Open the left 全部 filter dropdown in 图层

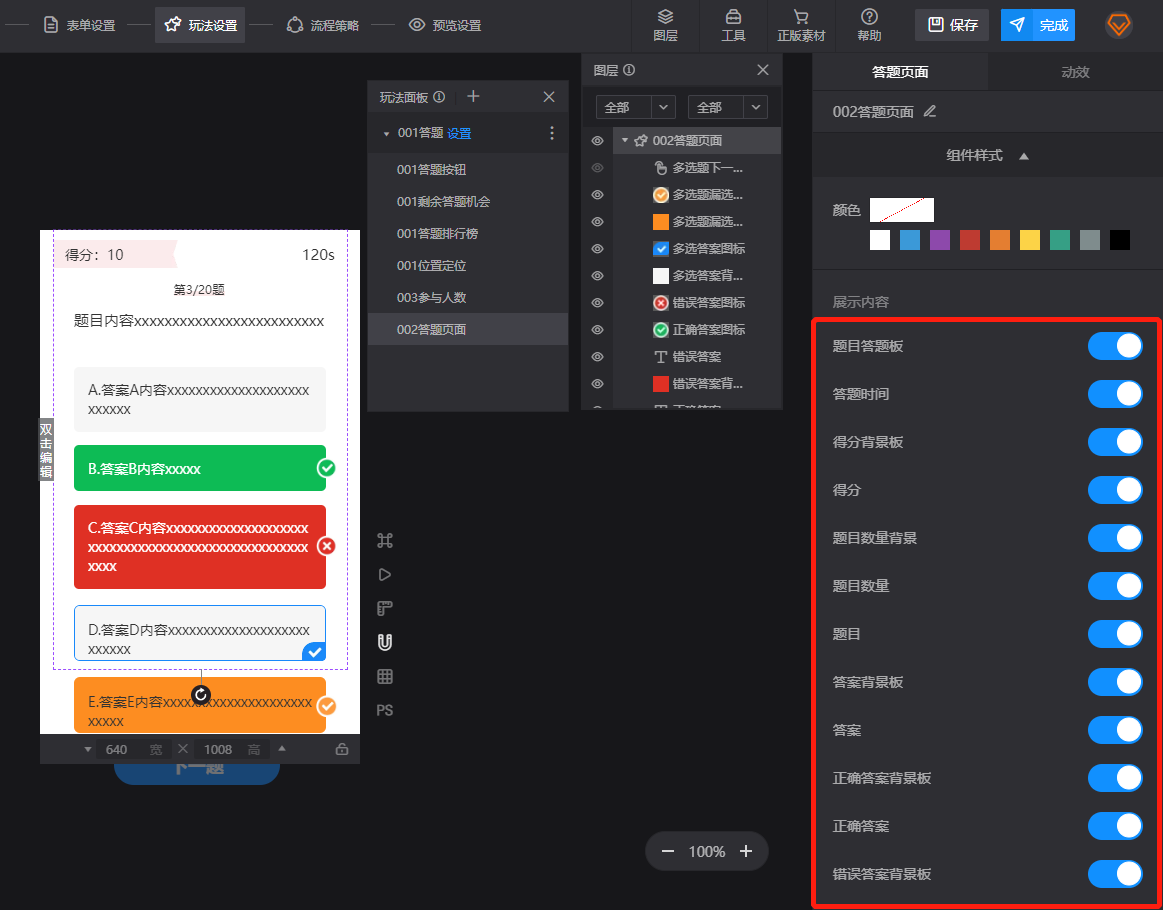click(x=636, y=108)
